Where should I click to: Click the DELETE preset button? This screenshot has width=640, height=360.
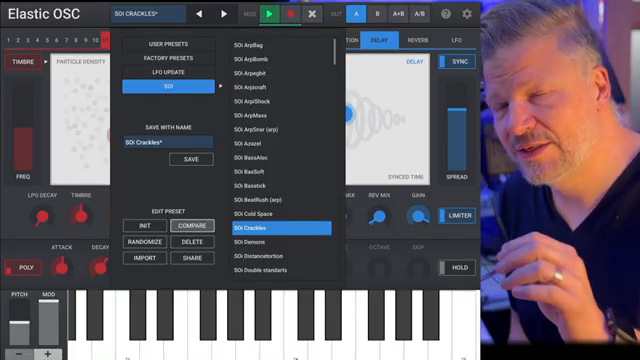tap(192, 242)
